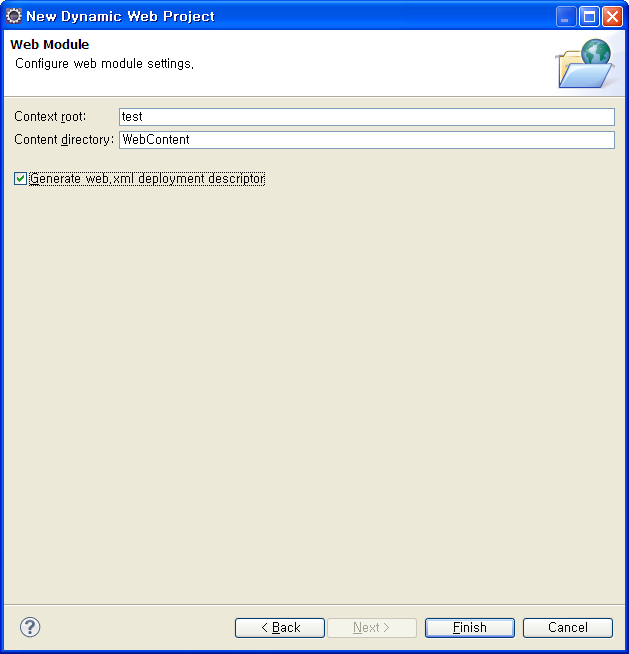
Task: Finish creating the web project
Action: tap(470, 628)
